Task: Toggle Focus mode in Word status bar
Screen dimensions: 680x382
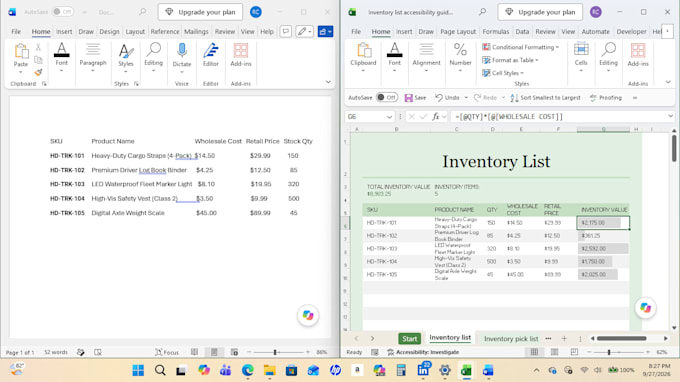Action: 167,352
